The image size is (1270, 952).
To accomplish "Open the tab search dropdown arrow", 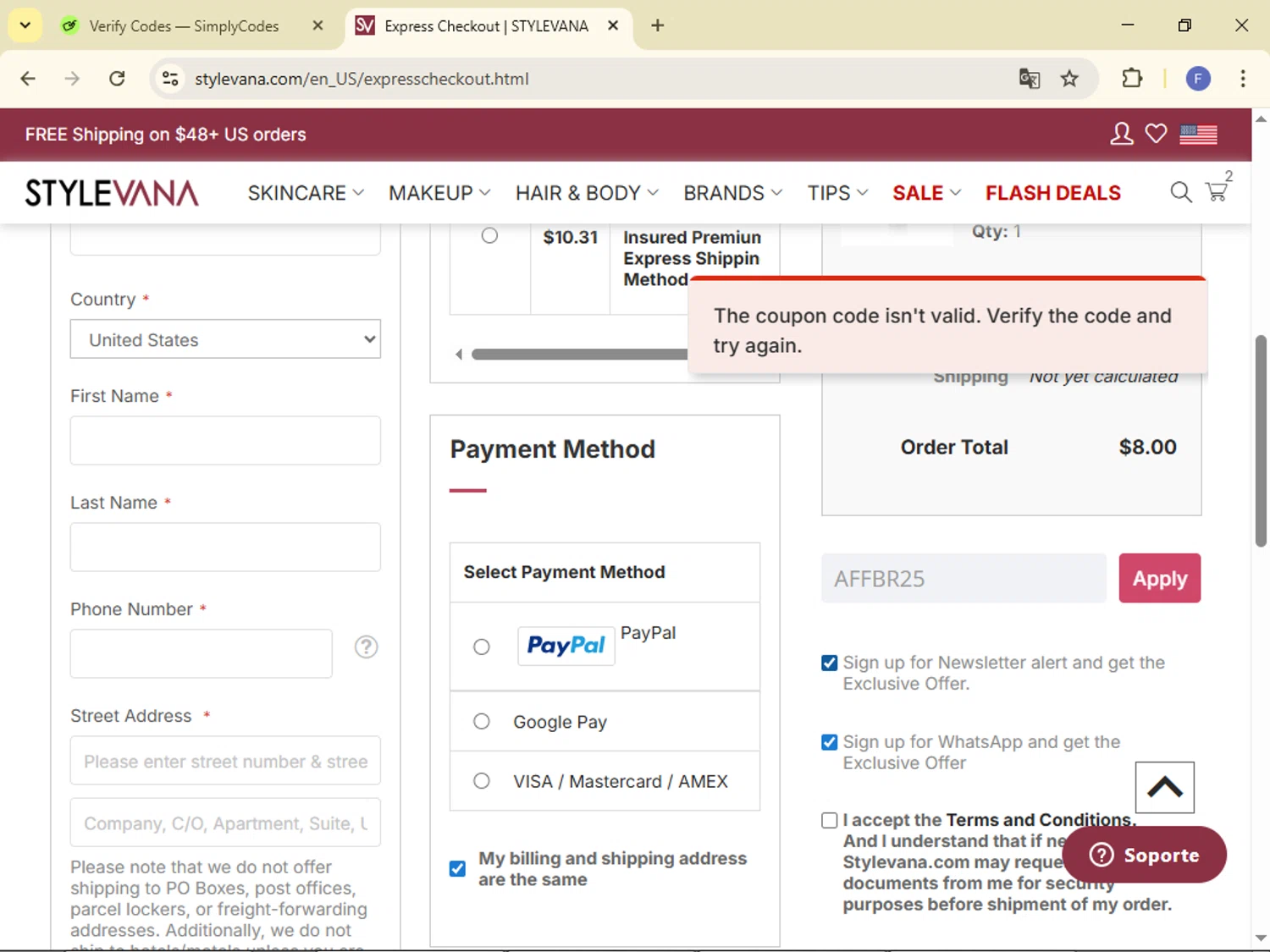I will click(x=25, y=25).
